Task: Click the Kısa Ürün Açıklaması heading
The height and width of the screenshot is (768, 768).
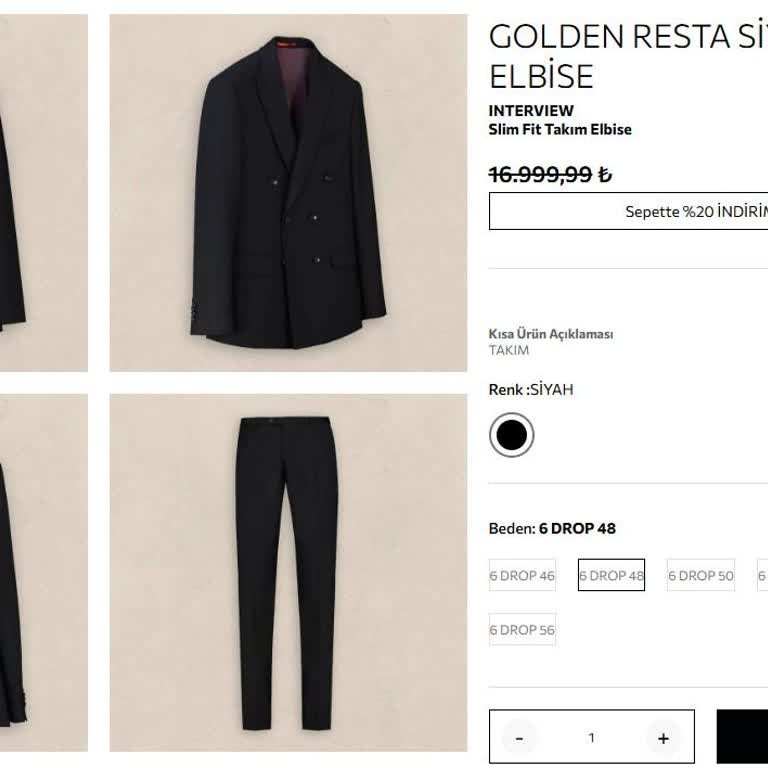Action: 550,334
